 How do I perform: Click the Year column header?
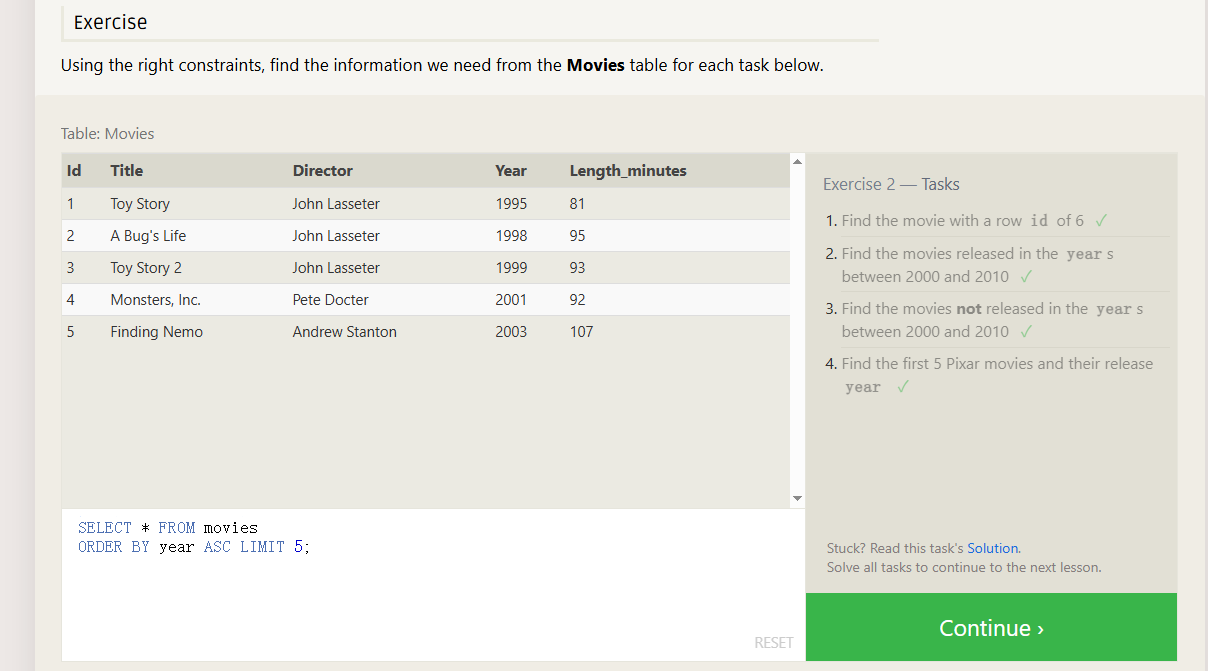511,171
